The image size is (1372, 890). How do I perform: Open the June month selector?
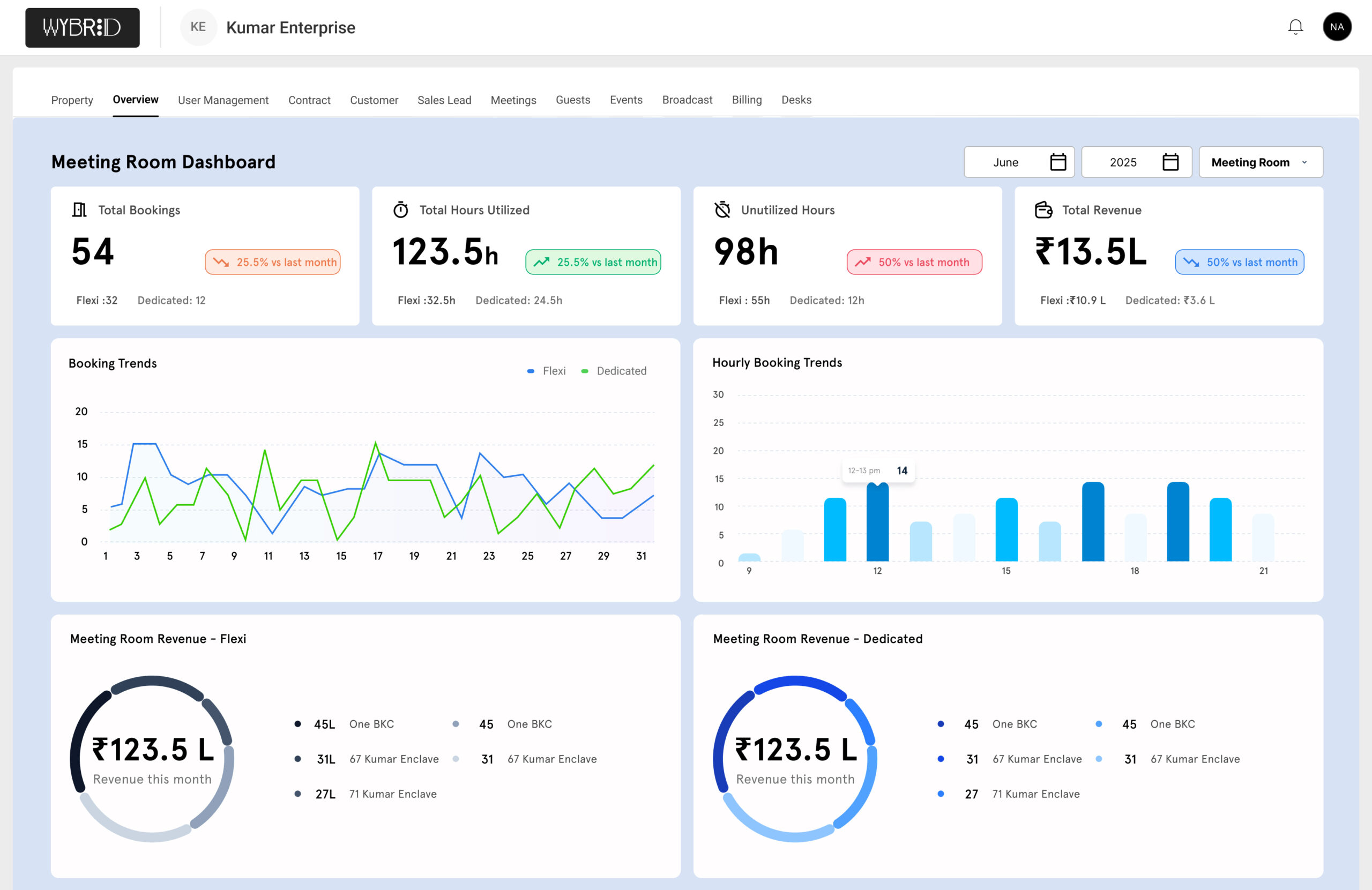pyautogui.click(x=1006, y=162)
